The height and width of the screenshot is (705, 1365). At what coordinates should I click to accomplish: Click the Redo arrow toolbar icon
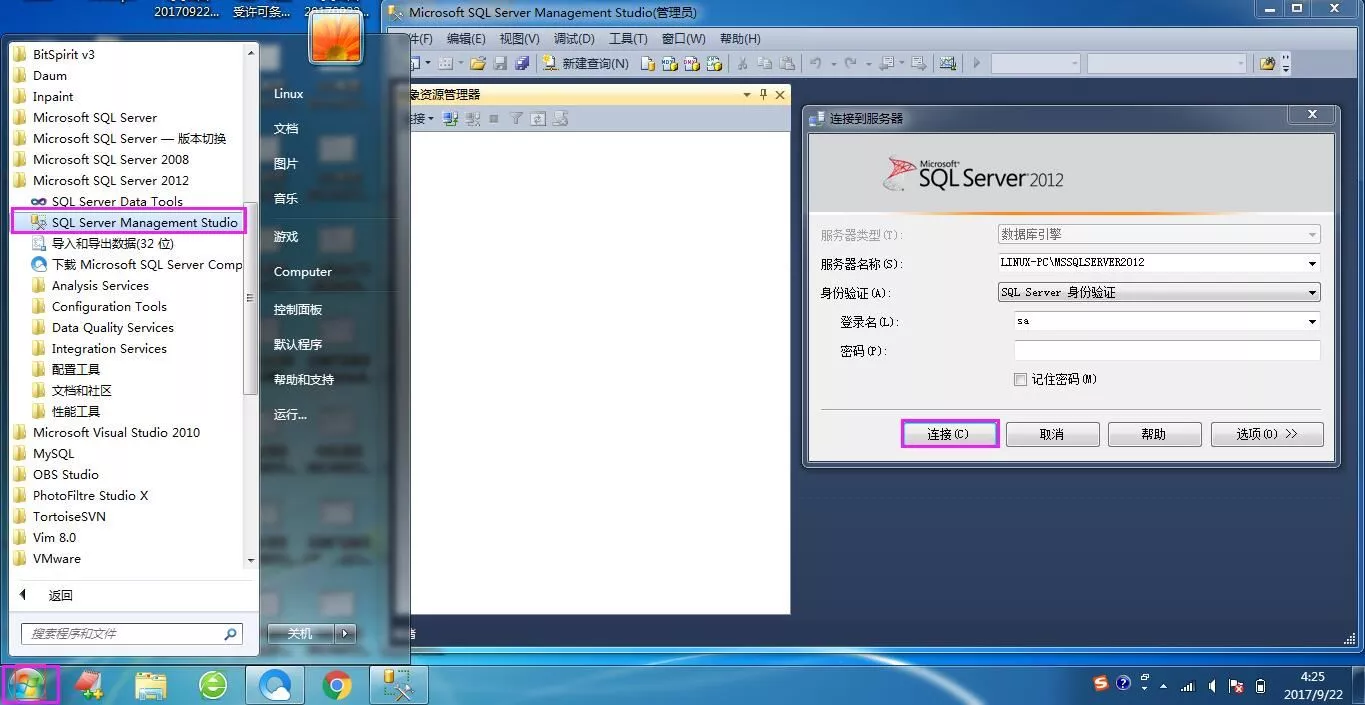850,63
